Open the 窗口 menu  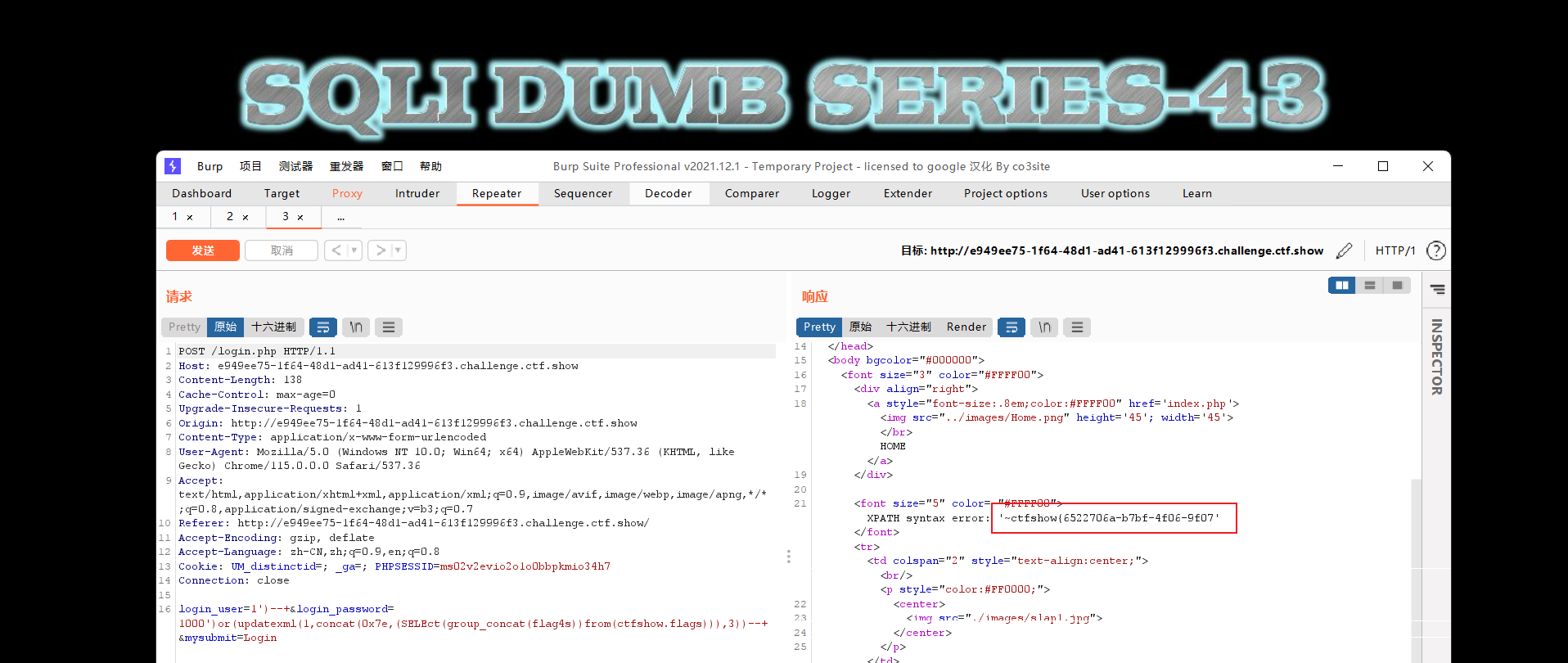(x=392, y=166)
